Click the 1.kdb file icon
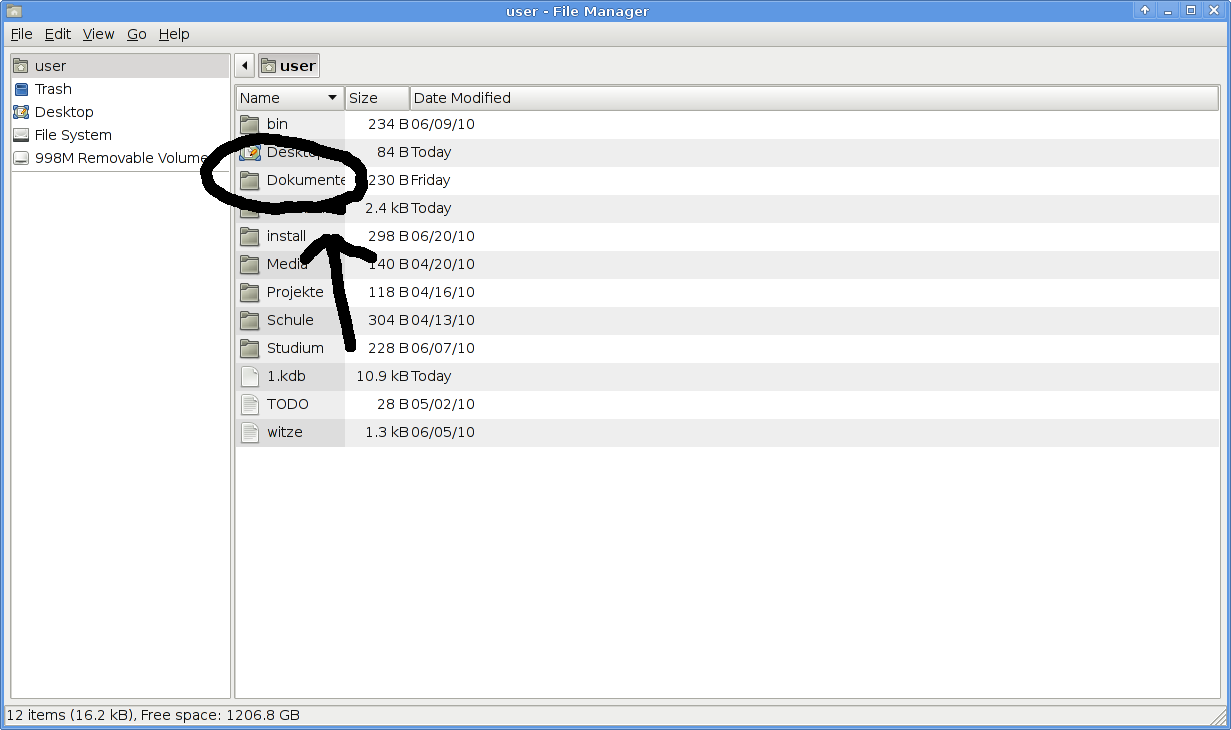The height and width of the screenshot is (730, 1231). (250, 376)
